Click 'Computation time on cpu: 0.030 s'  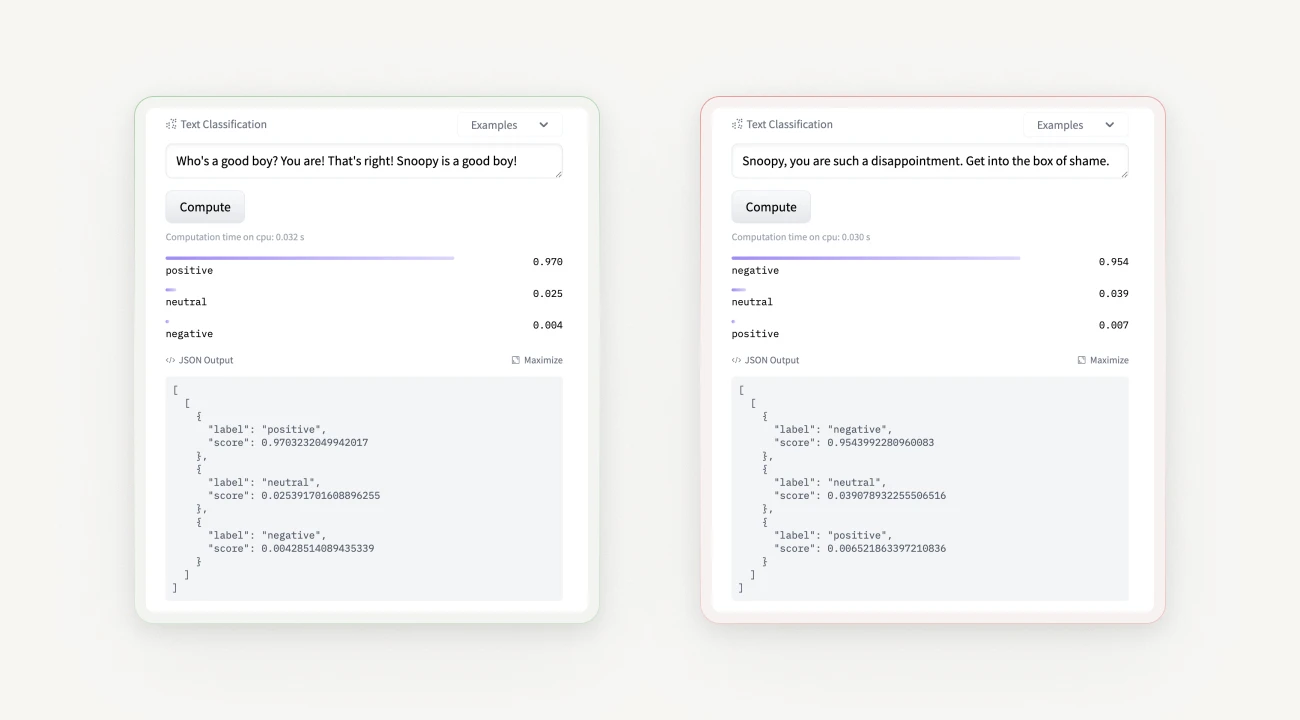coord(801,238)
